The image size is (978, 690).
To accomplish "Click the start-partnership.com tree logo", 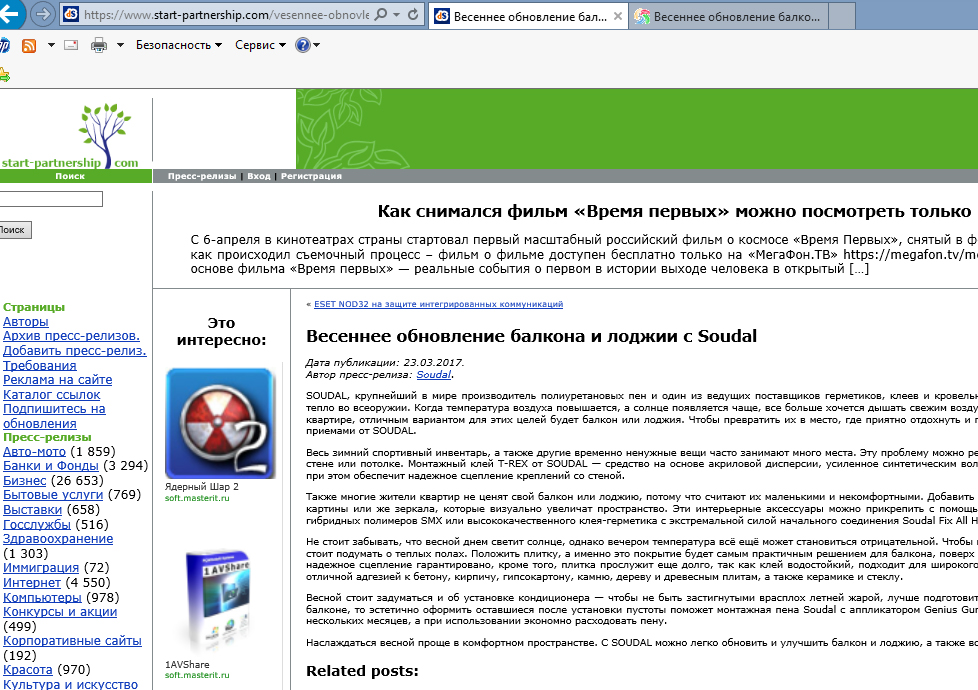I will 70,136.
